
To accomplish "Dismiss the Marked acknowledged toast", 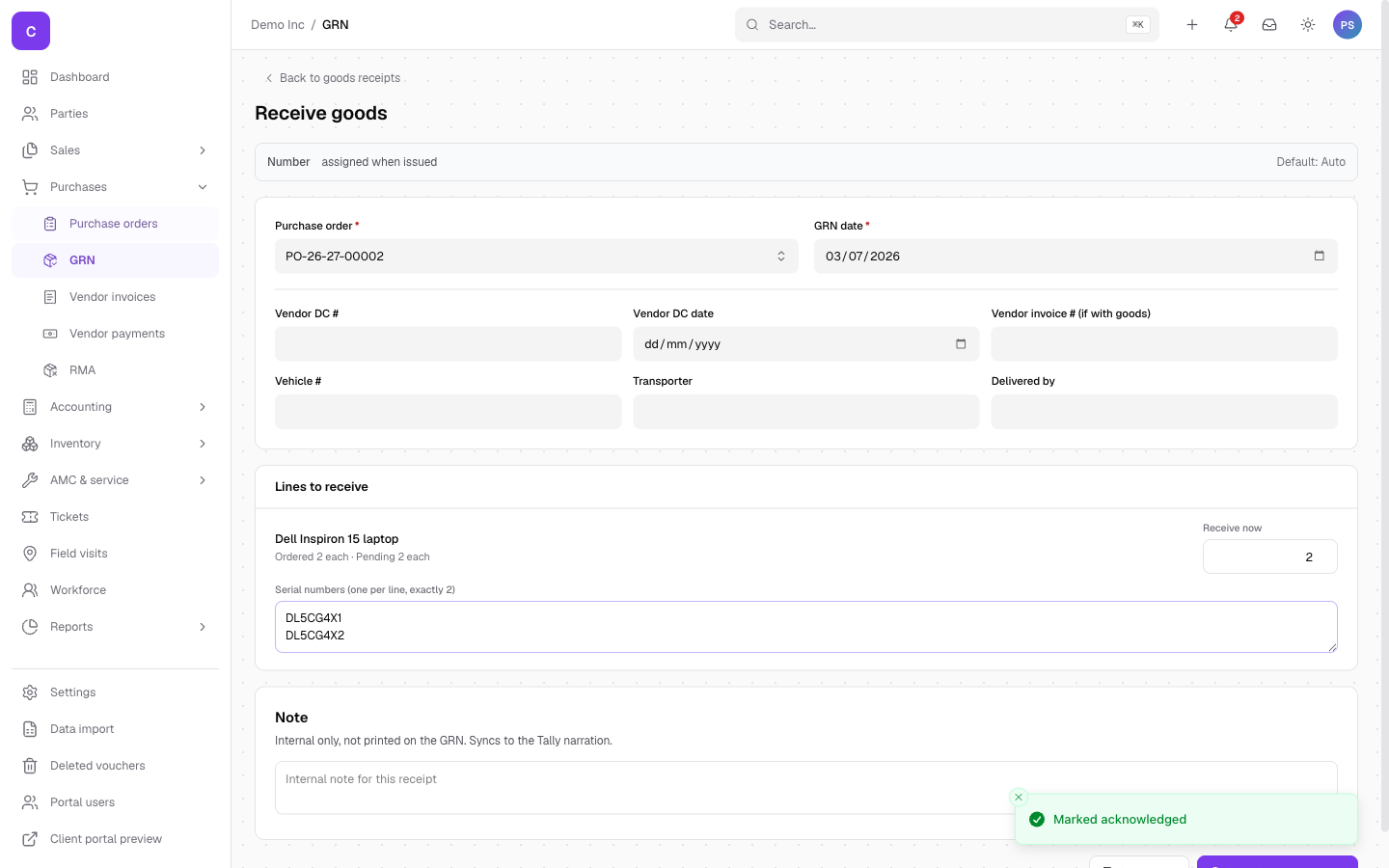I will point(1019,798).
